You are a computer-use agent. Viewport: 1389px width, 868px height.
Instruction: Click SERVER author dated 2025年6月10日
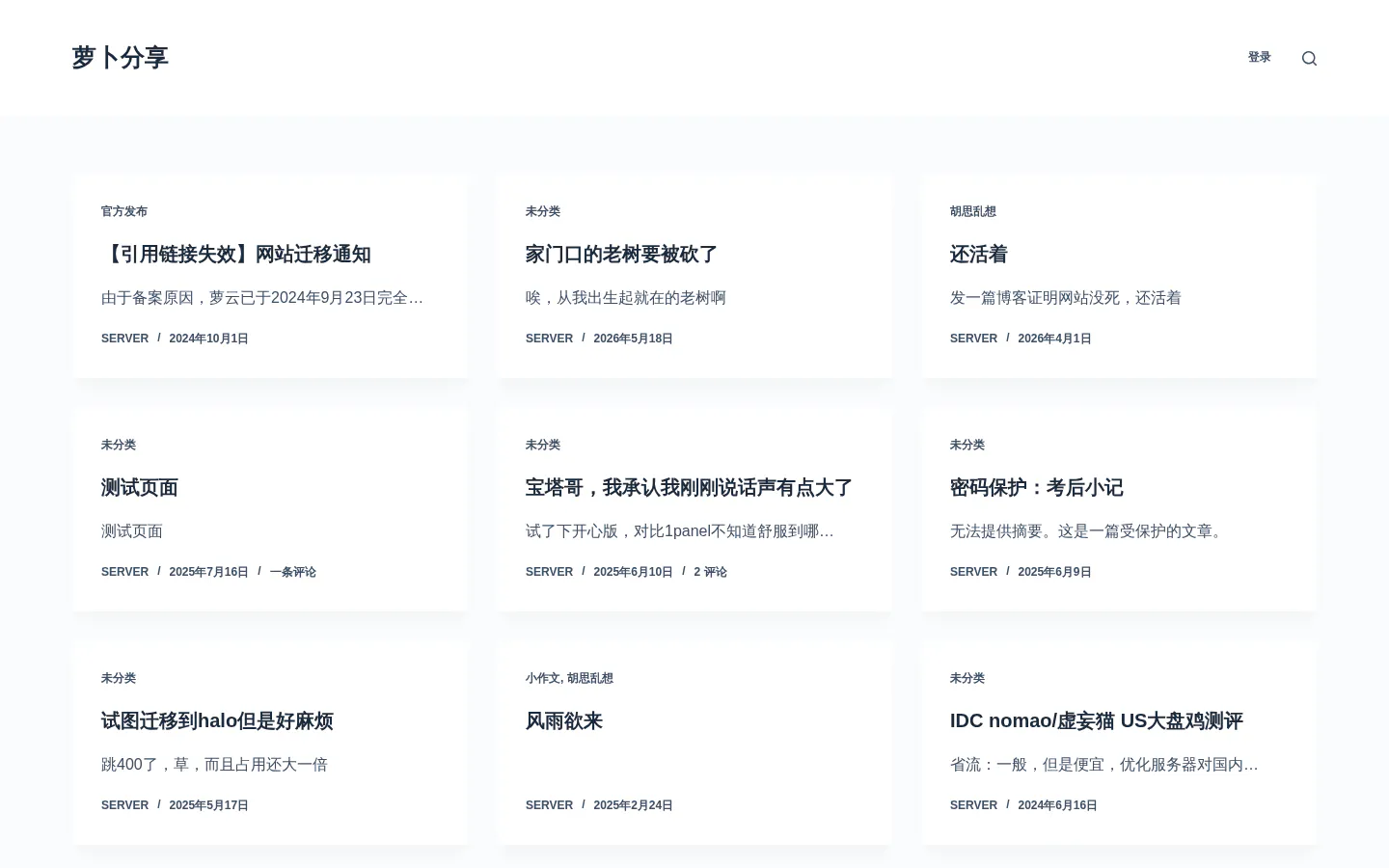(x=550, y=572)
